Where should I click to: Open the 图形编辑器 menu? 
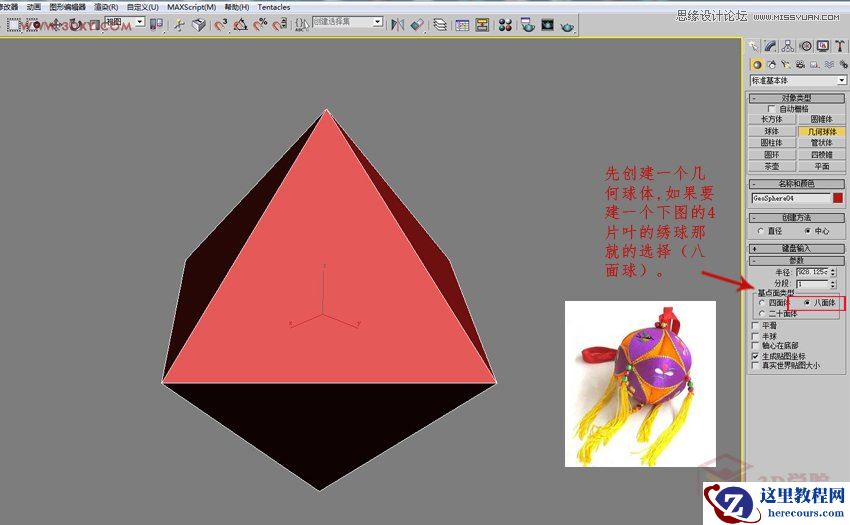point(67,7)
